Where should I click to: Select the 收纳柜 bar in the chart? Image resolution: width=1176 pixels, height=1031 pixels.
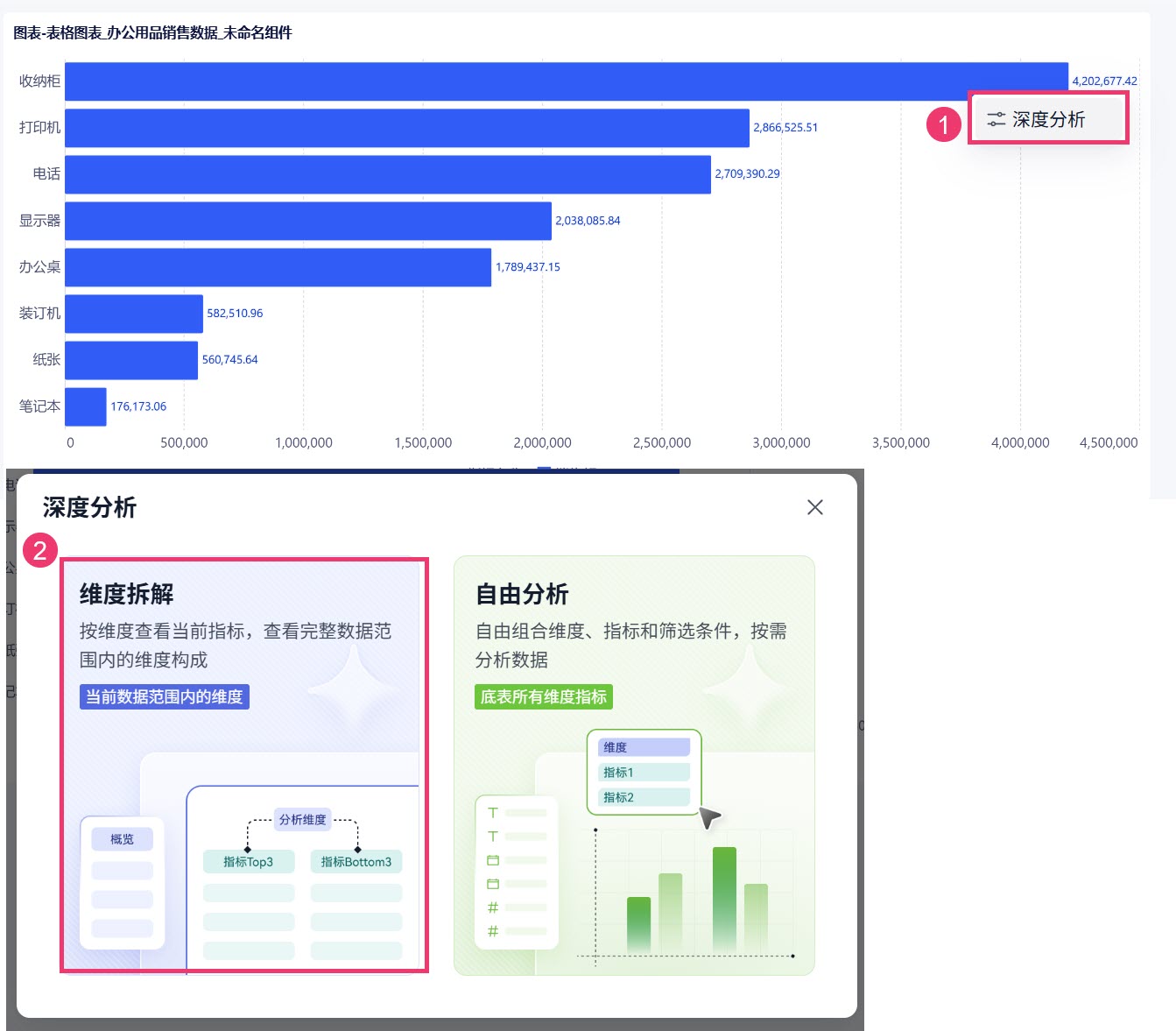coord(567,81)
